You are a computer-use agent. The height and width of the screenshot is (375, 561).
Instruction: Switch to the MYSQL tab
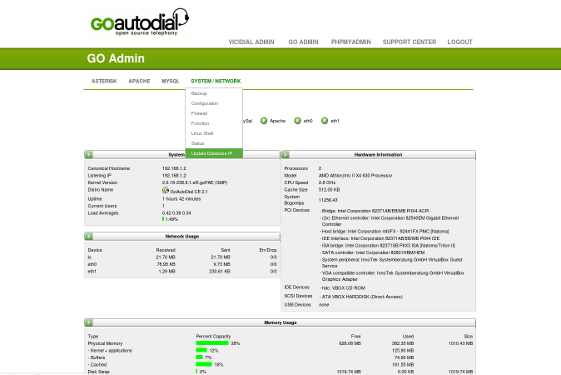pos(170,81)
